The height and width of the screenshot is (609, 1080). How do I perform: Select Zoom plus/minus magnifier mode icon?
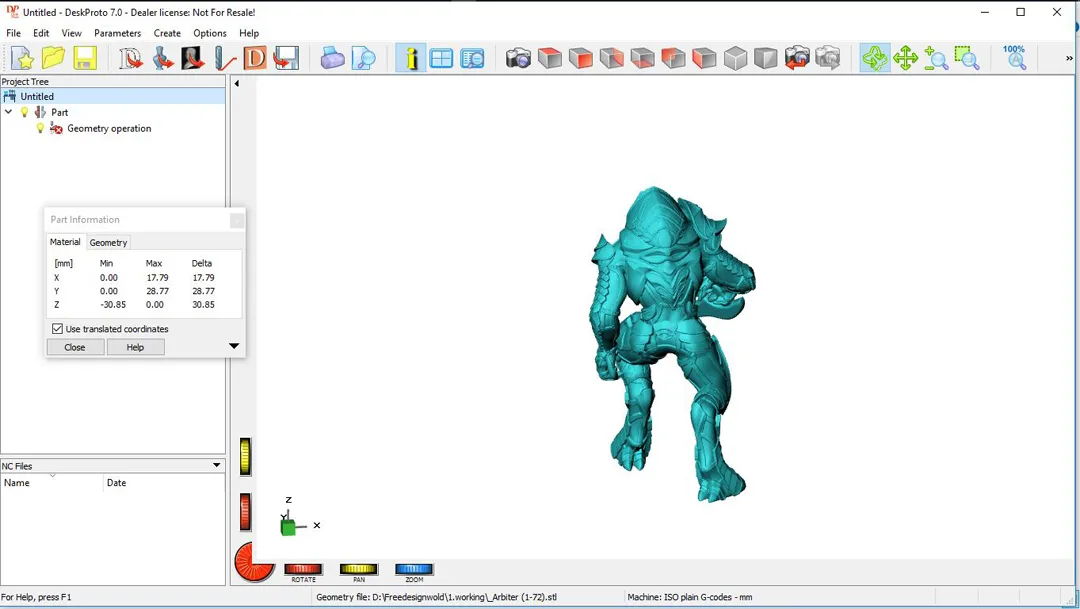coord(936,59)
